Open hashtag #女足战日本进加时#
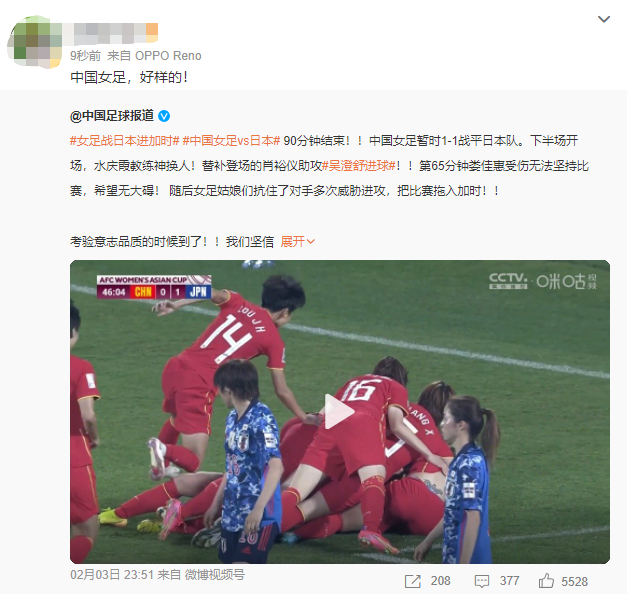The image size is (627, 594). 125,141
